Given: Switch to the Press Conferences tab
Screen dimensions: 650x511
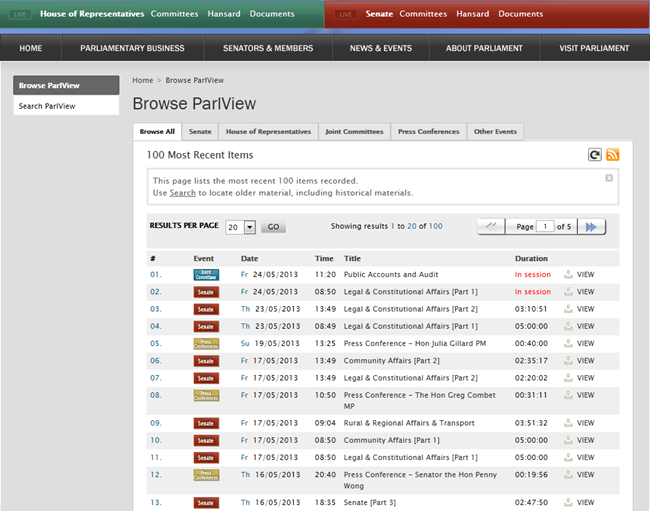Looking at the screenshot, I should (x=428, y=132).
